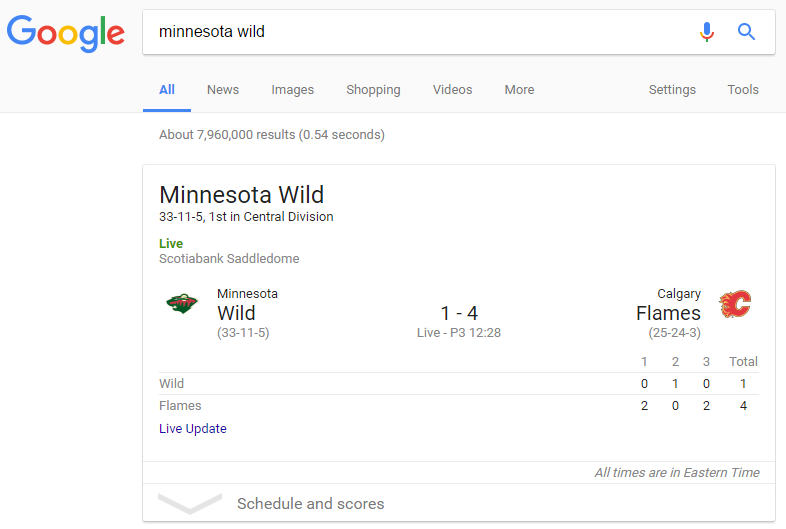Click the Scotiabank Saddledome venue text
786x529 pixels.
pyautogui.click(x=229, y=259)
